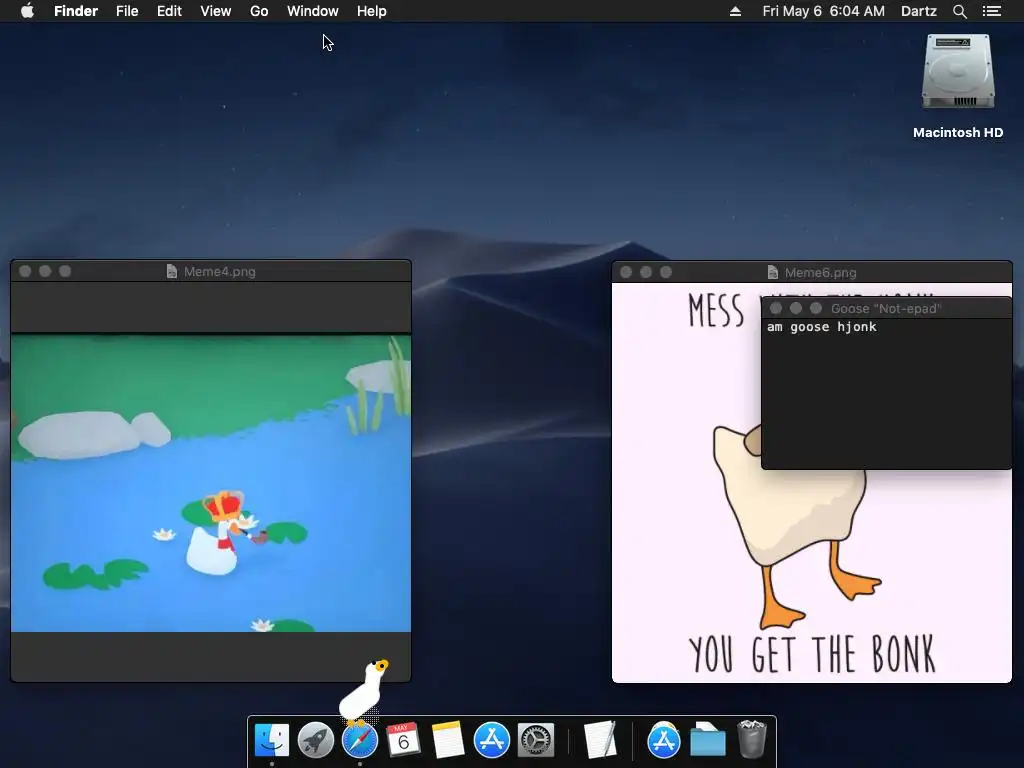Image resolution: width=1024 pixels, height=768 pixels.
Task: Click the "am goose hjonk" text
Action: 822,327
